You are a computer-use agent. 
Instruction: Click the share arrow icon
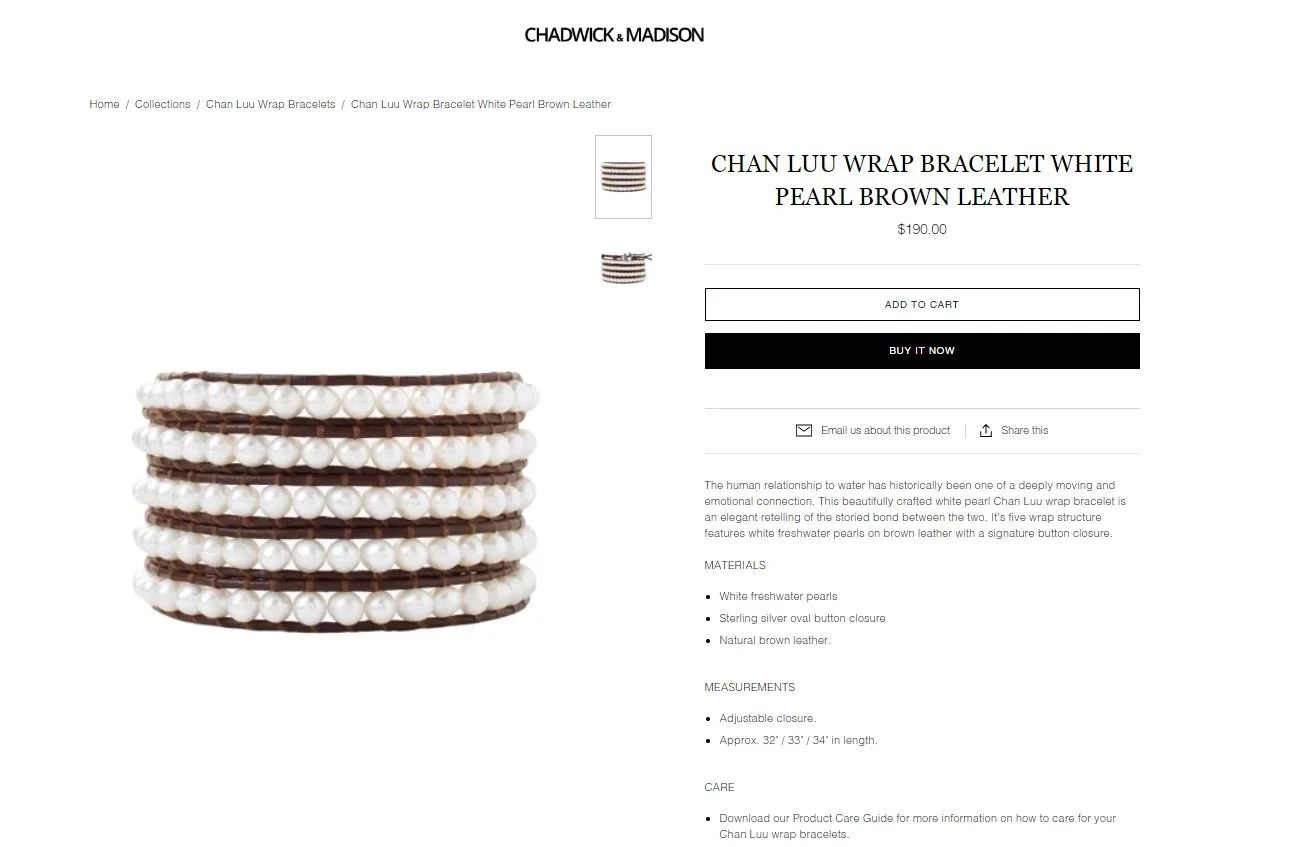coord(986,430)
